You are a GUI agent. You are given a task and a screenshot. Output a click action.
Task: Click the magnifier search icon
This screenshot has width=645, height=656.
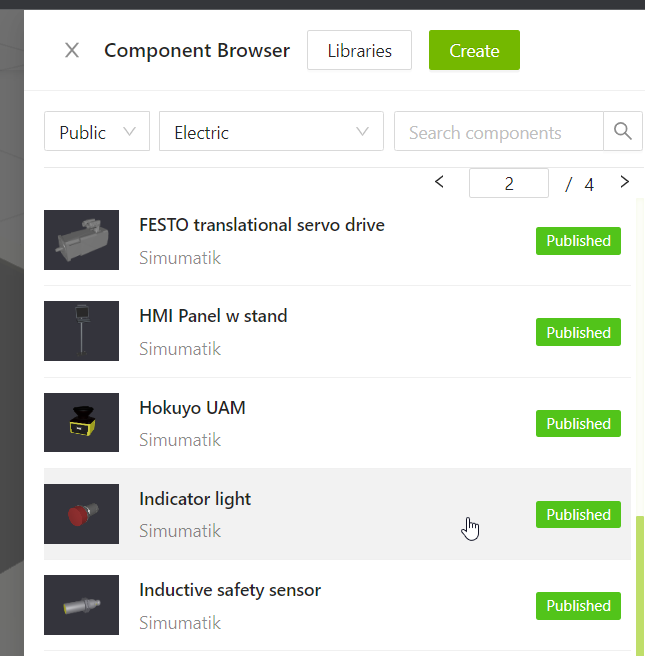[622, 131]
